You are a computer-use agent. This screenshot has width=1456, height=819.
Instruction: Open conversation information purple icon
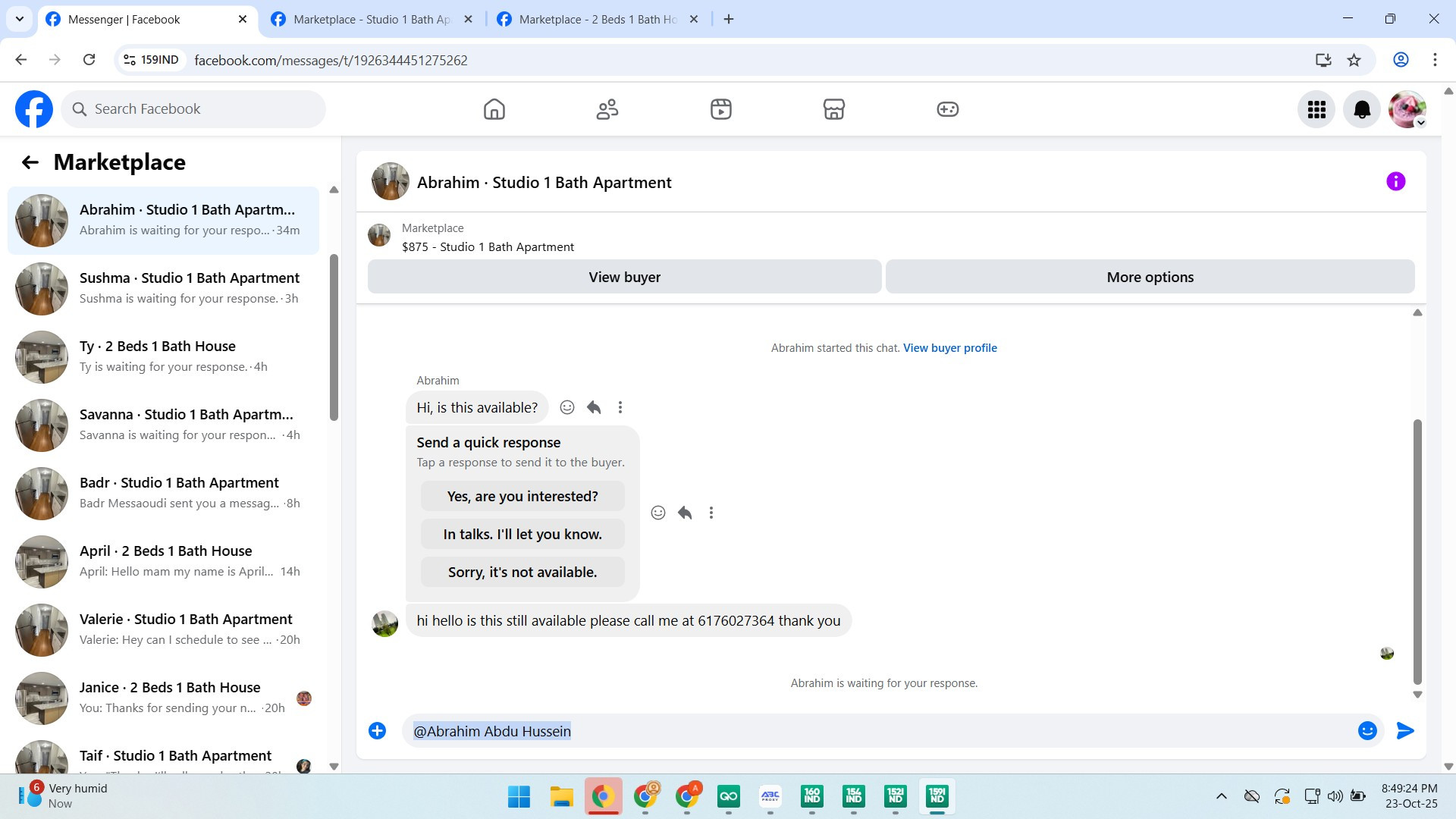pos(1395,181)
